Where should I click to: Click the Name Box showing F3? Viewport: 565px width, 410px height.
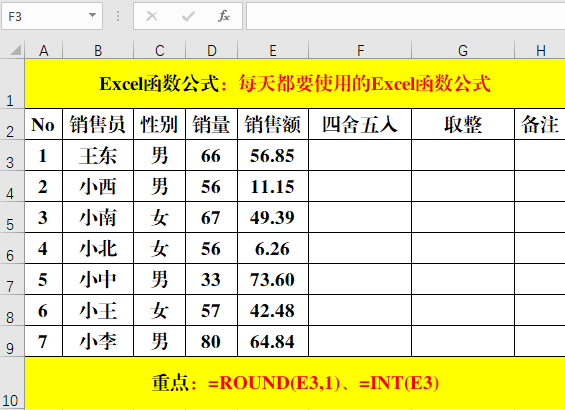click(52, 16)
